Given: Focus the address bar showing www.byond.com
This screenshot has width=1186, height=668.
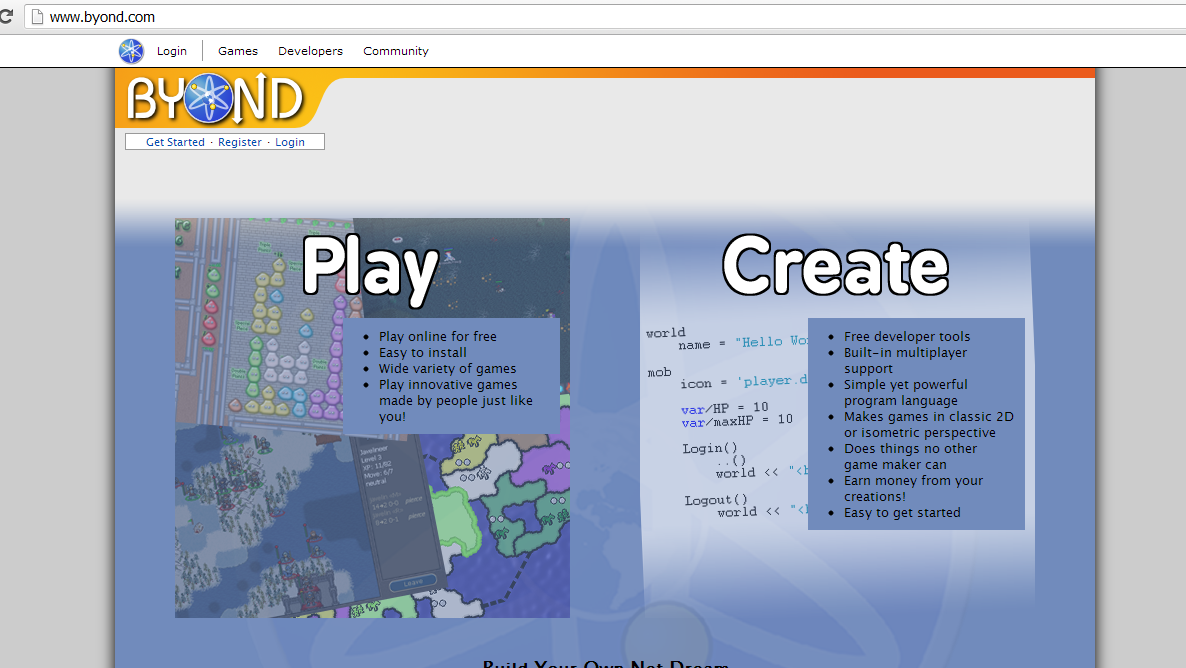Looking at the screenshot, I should click(x=605, y=17).
